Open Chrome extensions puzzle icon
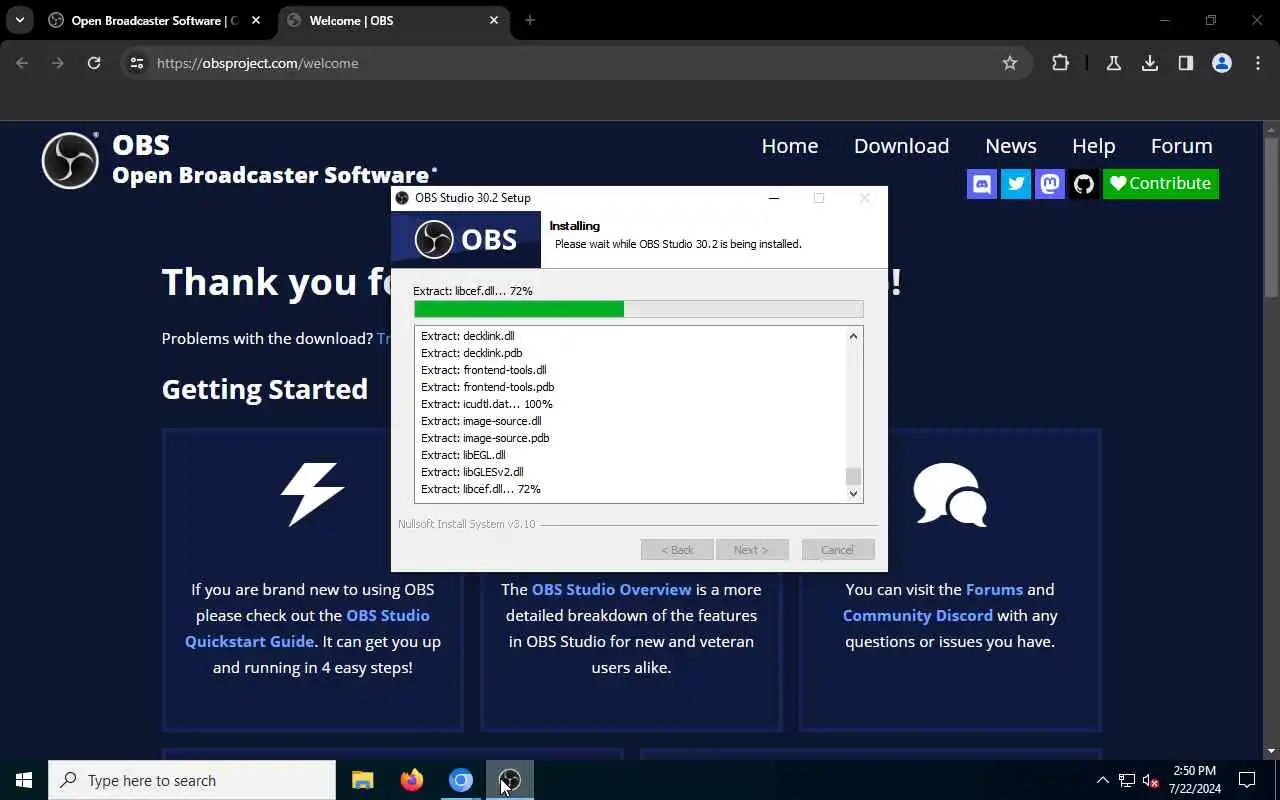The image size is (1280, 800). pos(1060,63)
